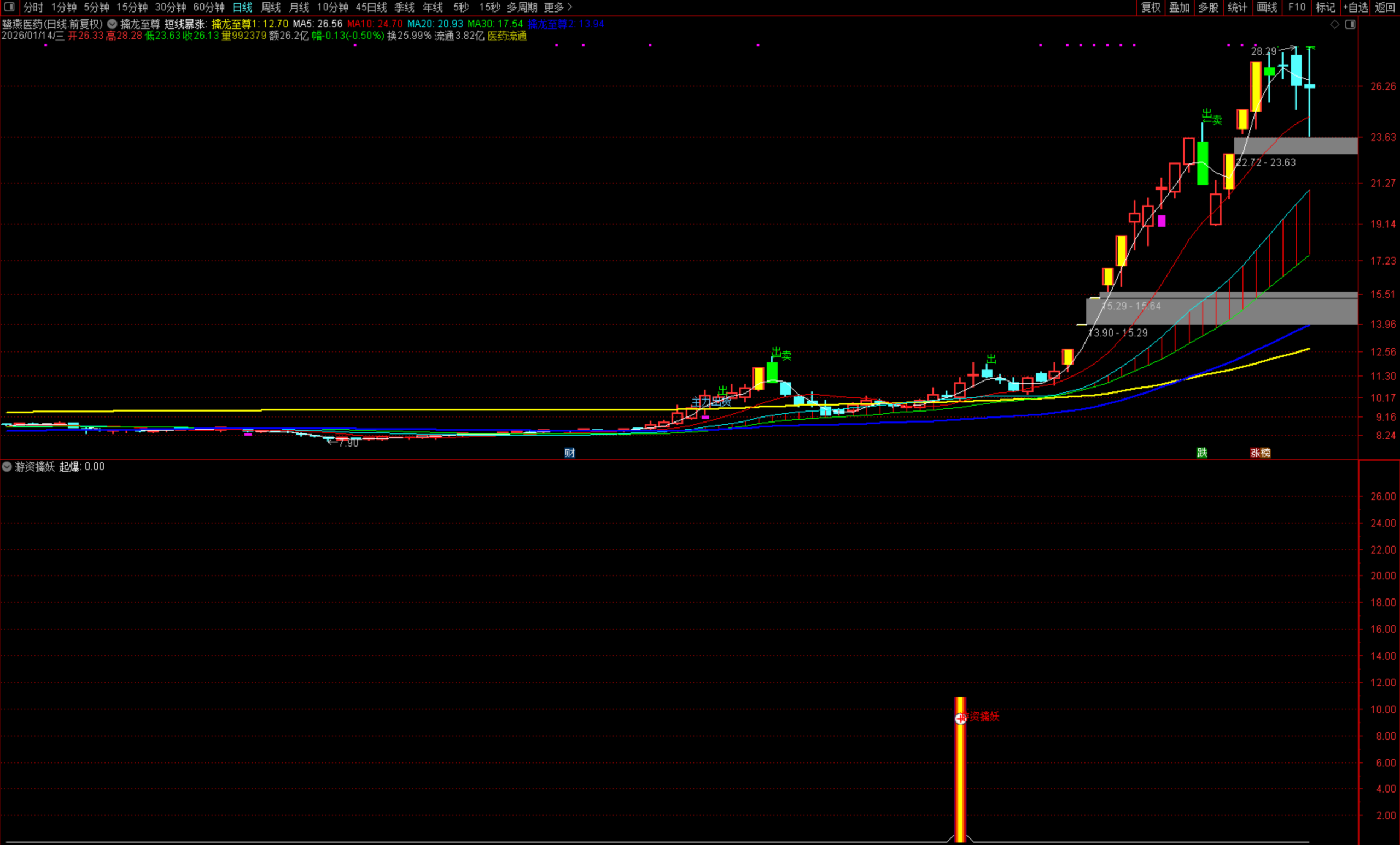Open the 画线 drawing tools
1400x845 pixels.
(x=1267, y=8)
